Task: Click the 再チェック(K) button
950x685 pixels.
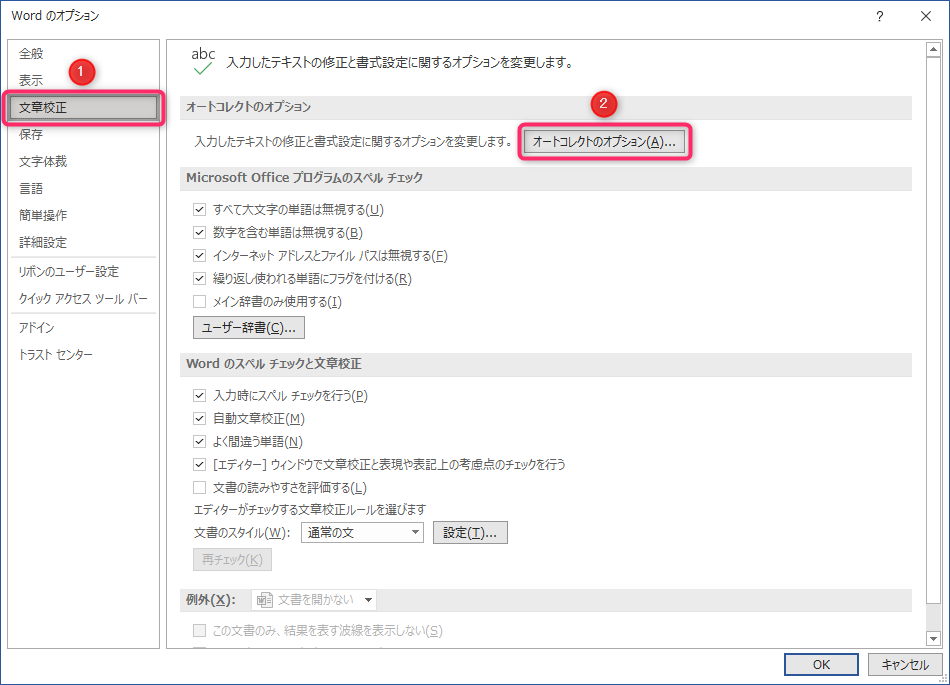Action: (232, 560)
